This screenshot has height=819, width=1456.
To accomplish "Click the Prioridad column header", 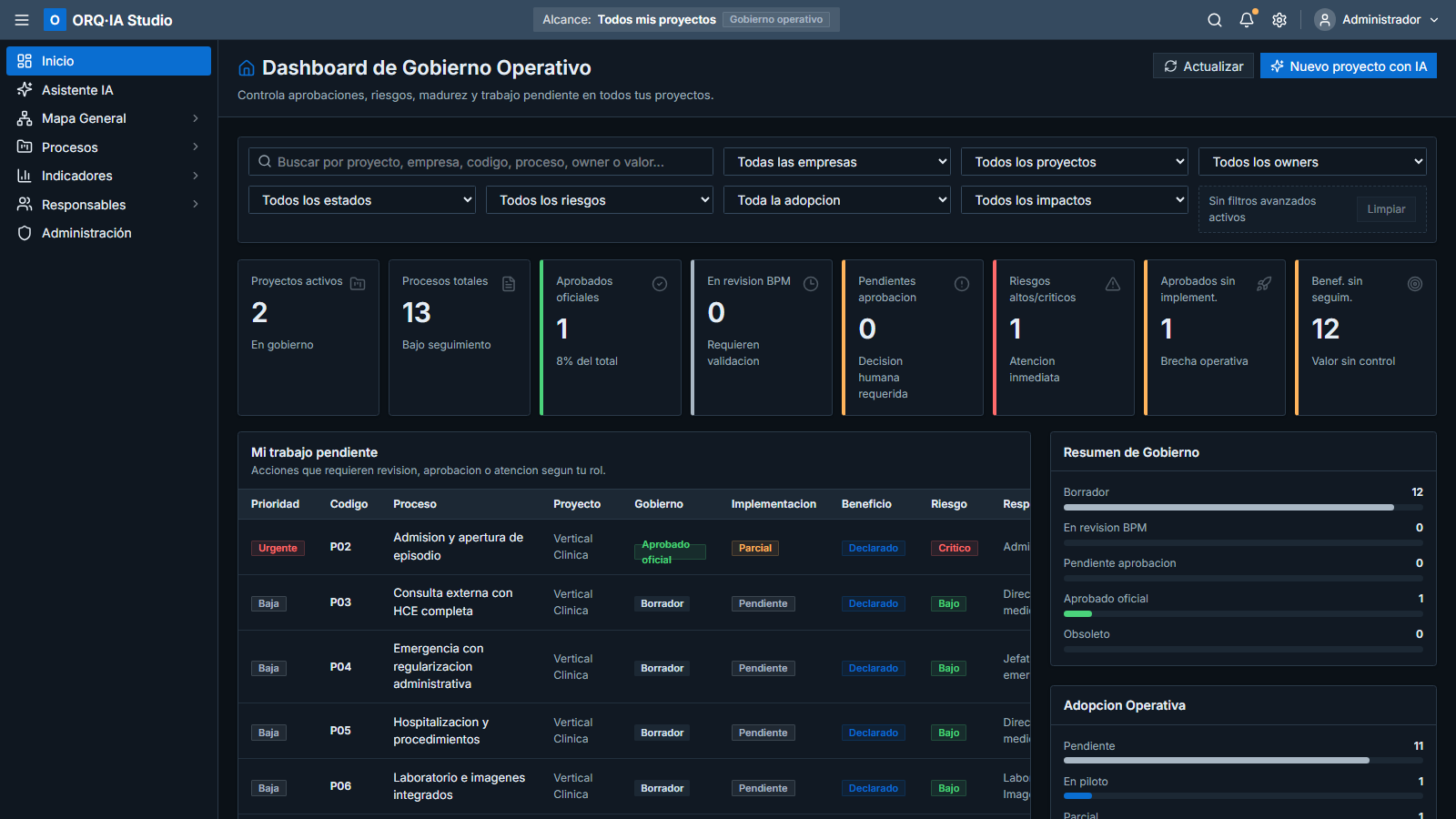I will [276, 504].
